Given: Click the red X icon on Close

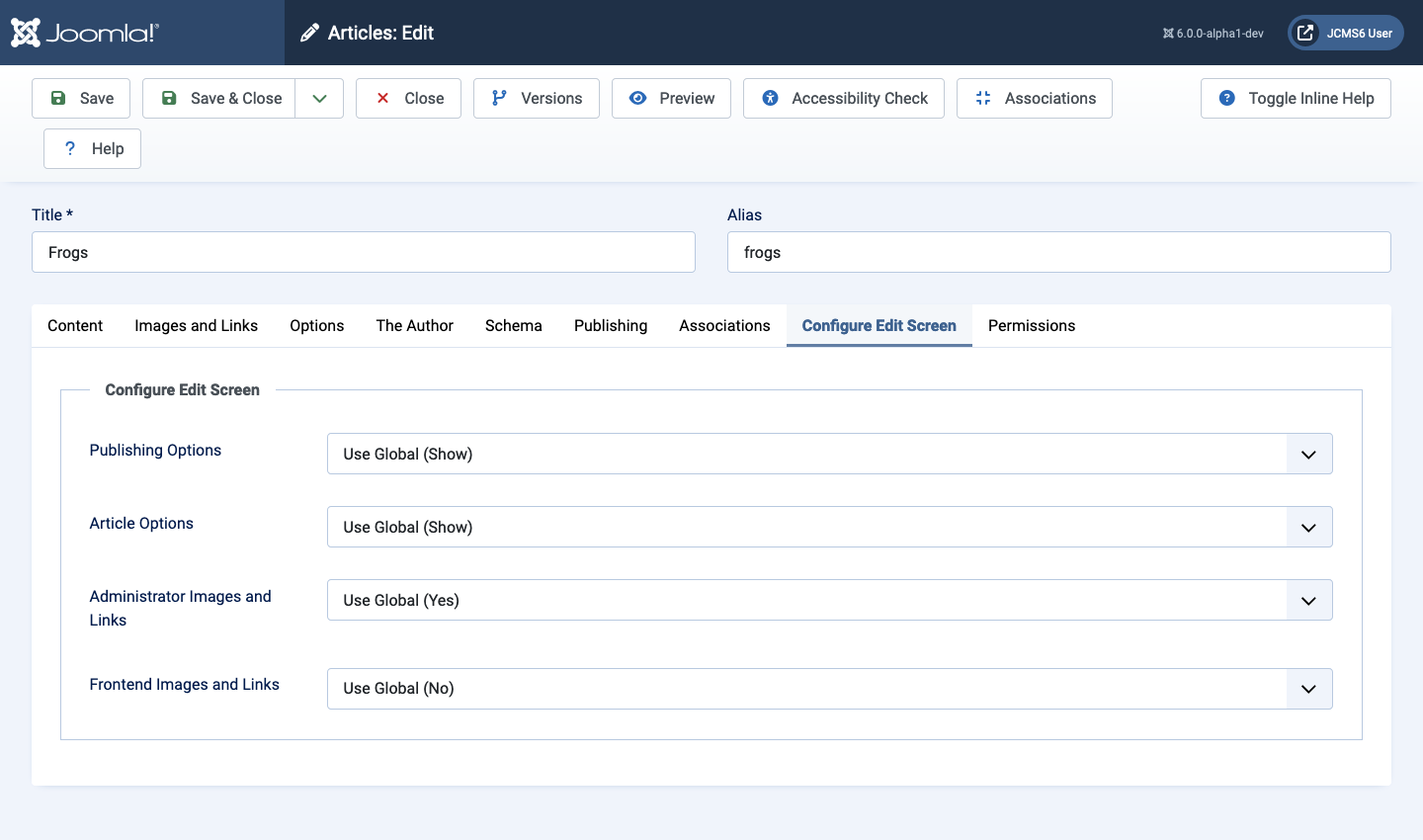Looking at the screenshot, I should point(382,98).
